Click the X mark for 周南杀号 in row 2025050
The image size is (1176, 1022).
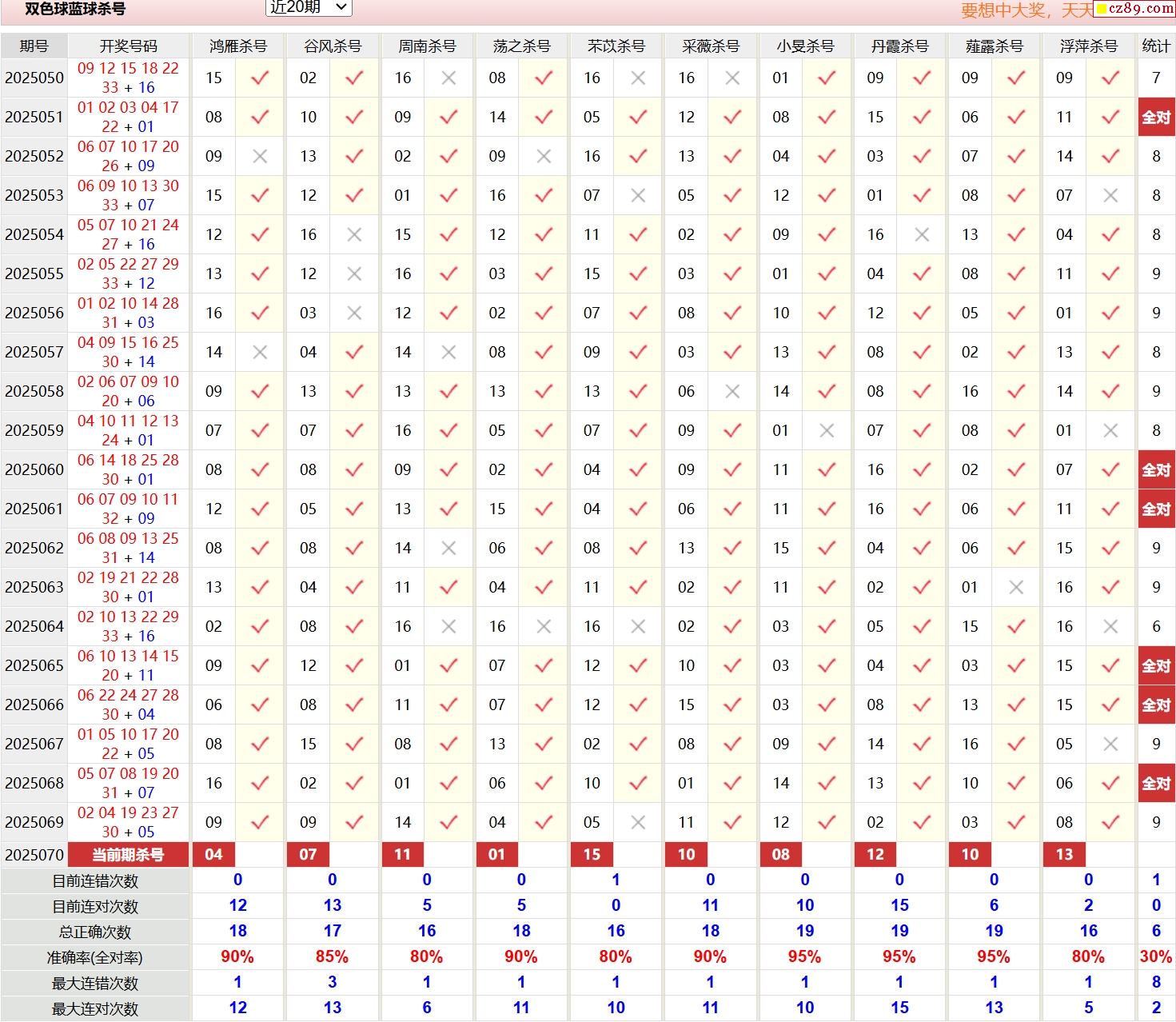tap(448, 78)
